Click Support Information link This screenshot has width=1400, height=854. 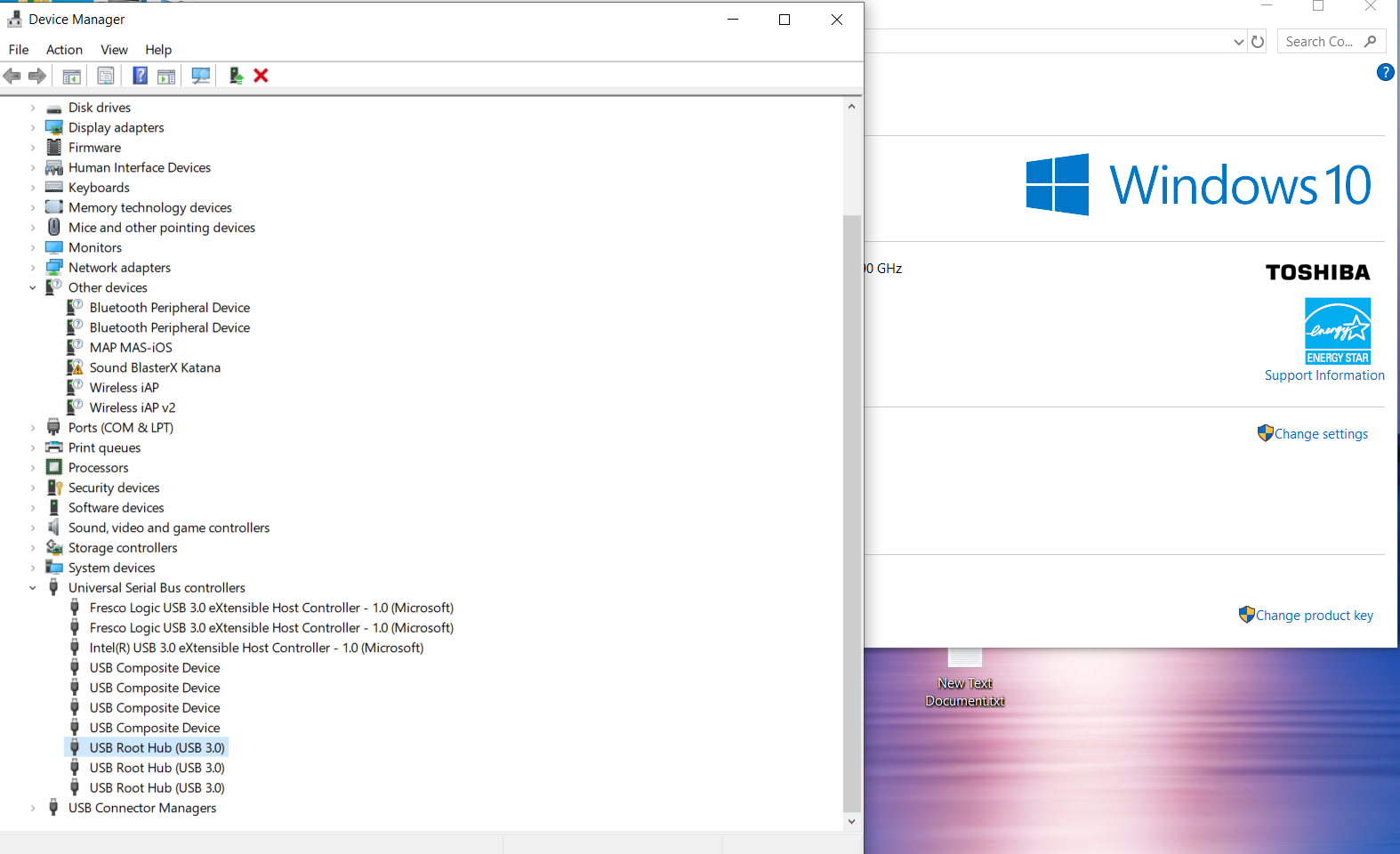coord(1324,375)
